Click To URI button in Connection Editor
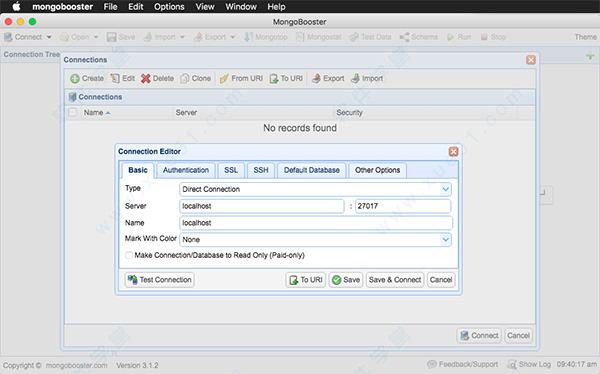 pos(305,280)
